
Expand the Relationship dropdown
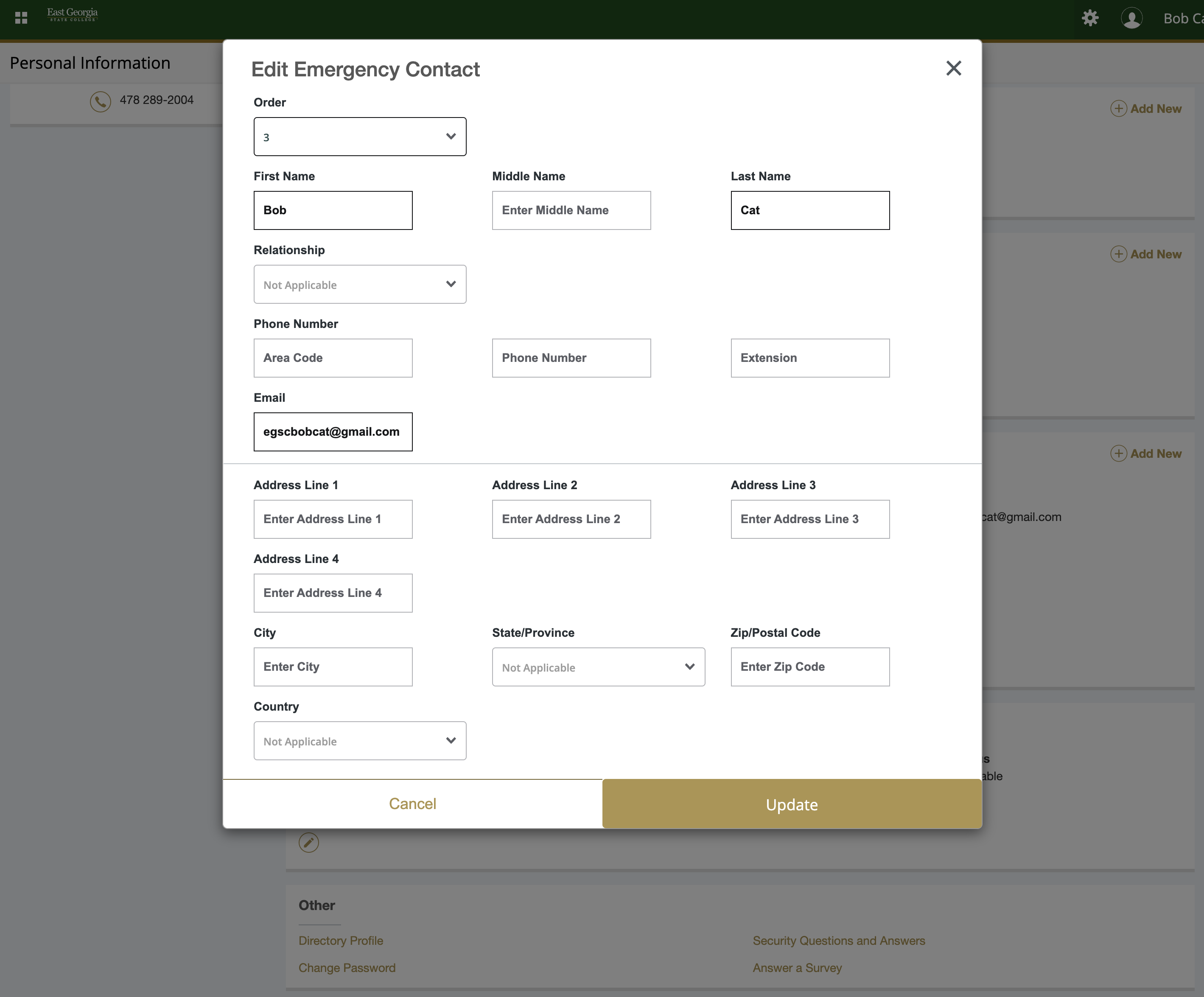[359, 284]
